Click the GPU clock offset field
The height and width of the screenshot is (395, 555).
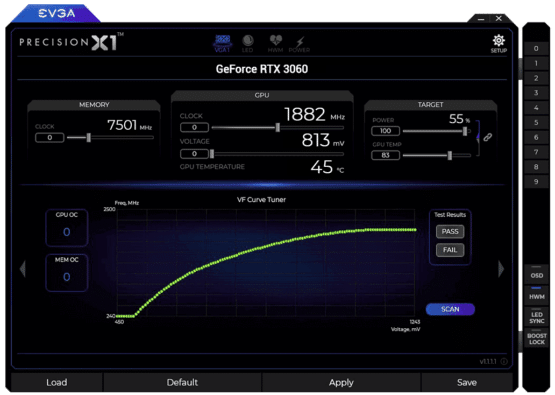tap(194, 127)
